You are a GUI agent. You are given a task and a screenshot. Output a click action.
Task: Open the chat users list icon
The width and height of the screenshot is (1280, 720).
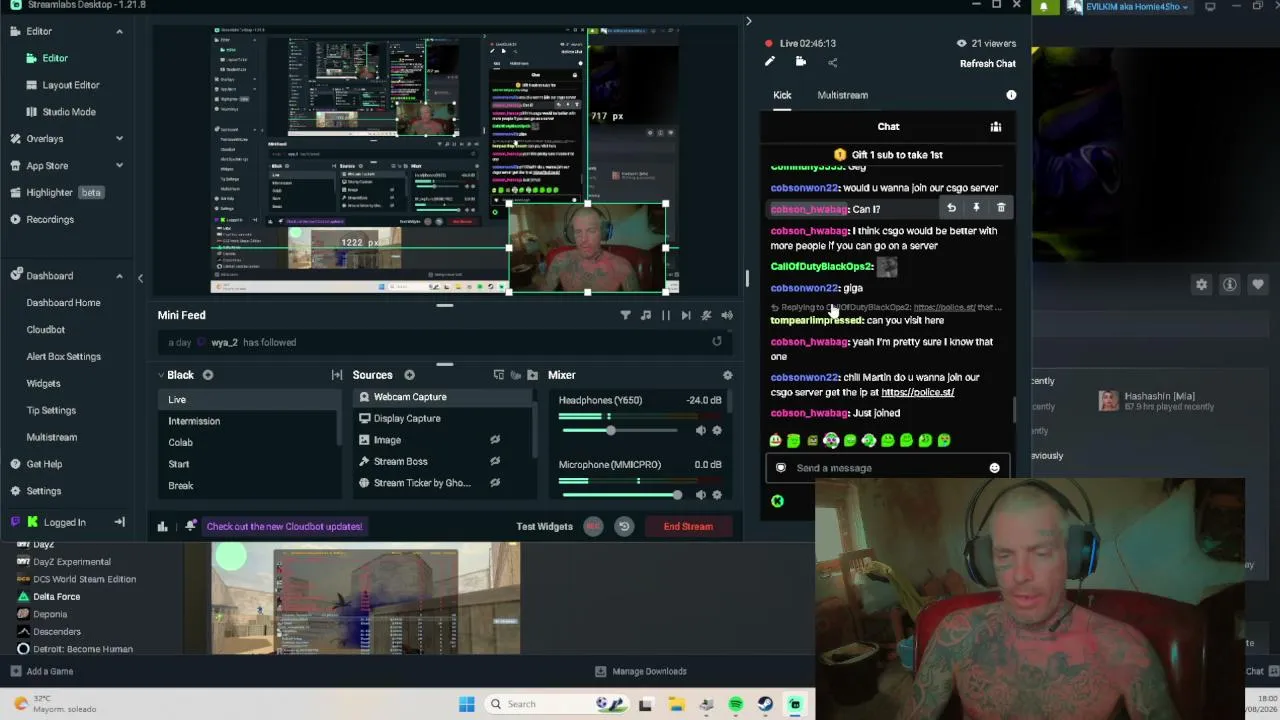point(995,127)
